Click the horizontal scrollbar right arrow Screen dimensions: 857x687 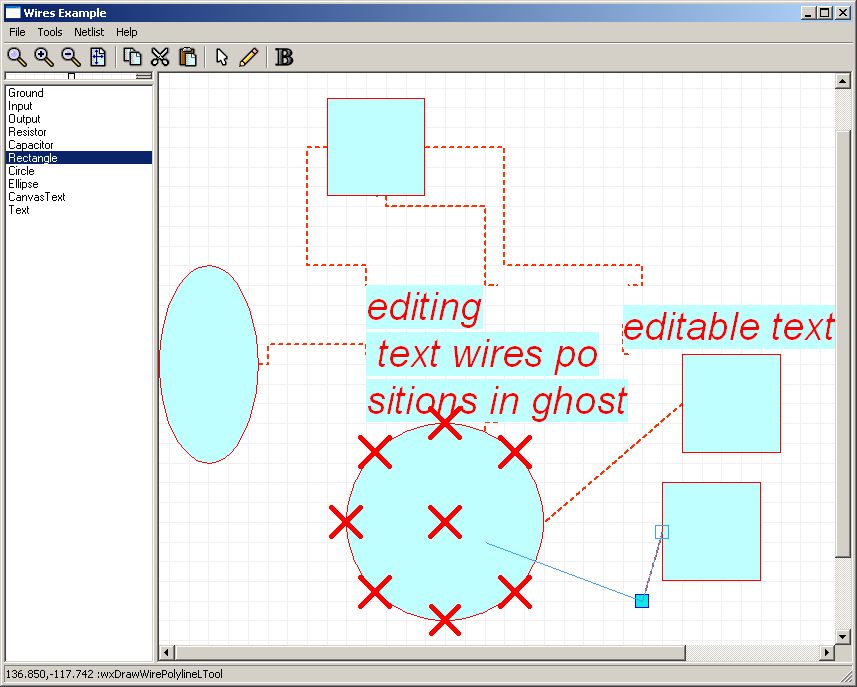(826, 653)
